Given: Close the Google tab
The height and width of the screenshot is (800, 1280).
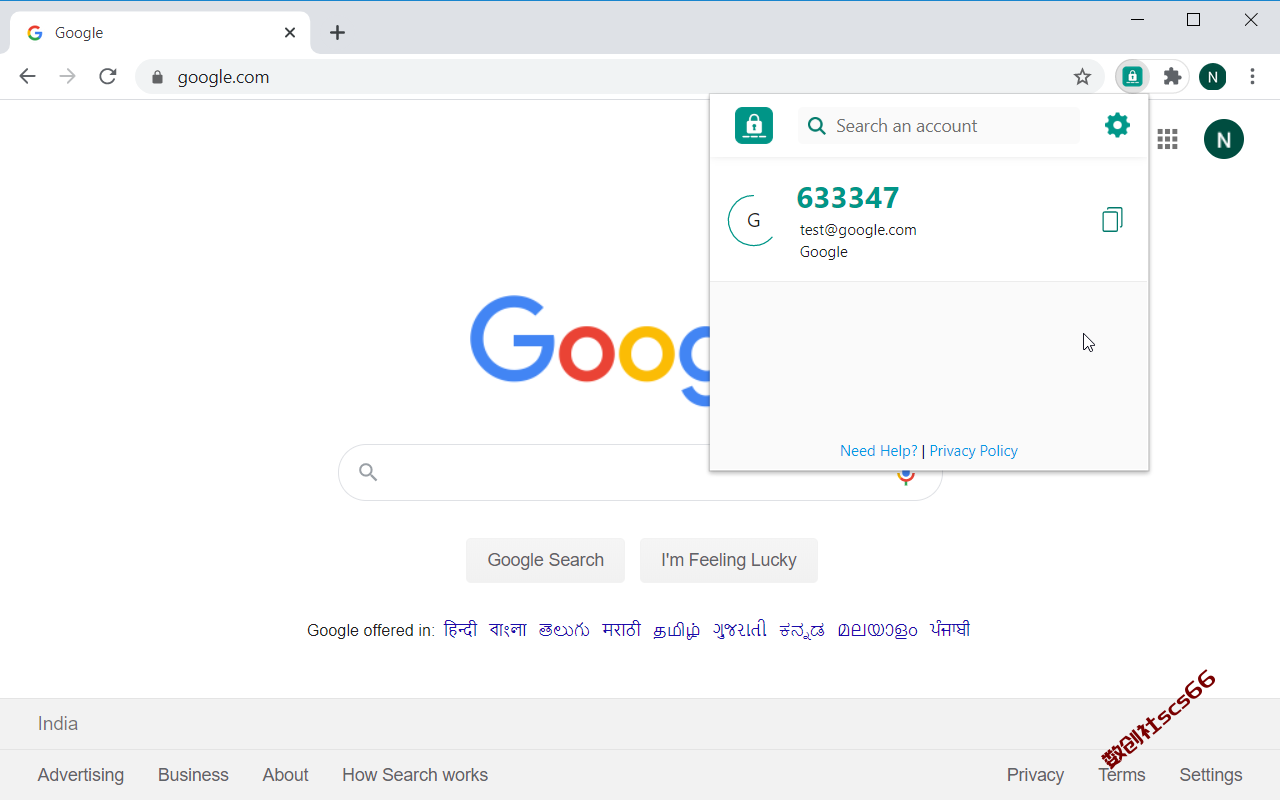Looking at the screenshot, I should 290,32.
